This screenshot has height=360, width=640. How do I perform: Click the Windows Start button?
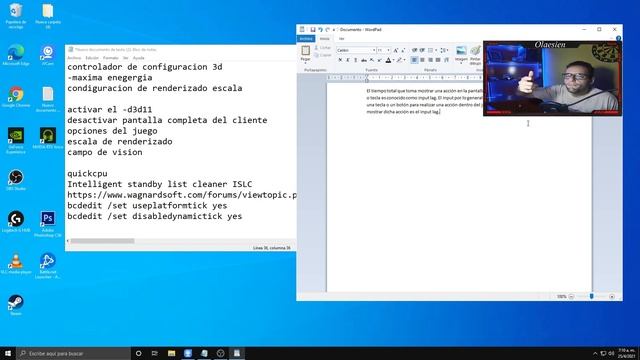point(8,353)
